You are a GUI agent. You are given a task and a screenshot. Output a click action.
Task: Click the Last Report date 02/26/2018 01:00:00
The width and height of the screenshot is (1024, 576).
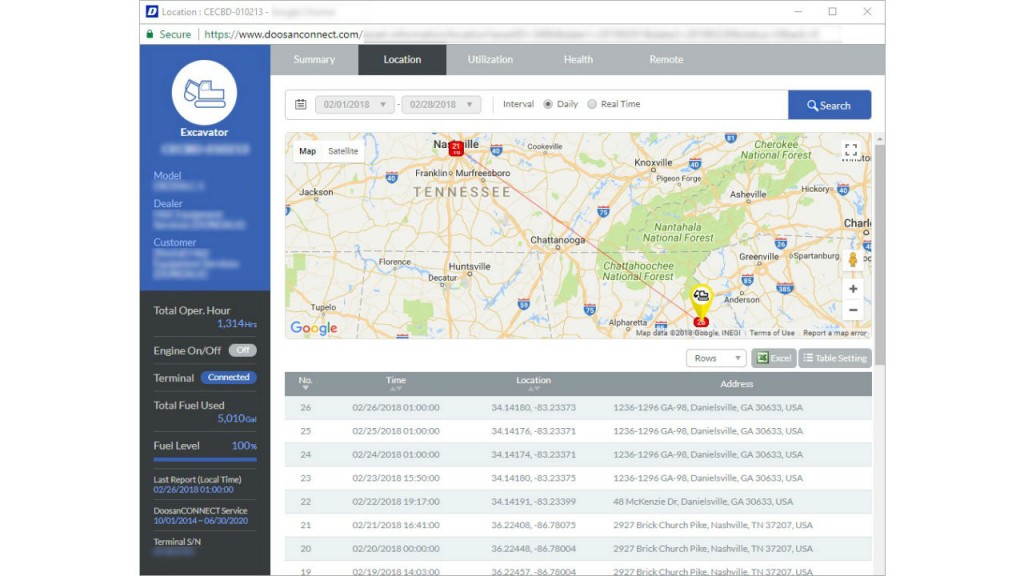tap(193, 490)
